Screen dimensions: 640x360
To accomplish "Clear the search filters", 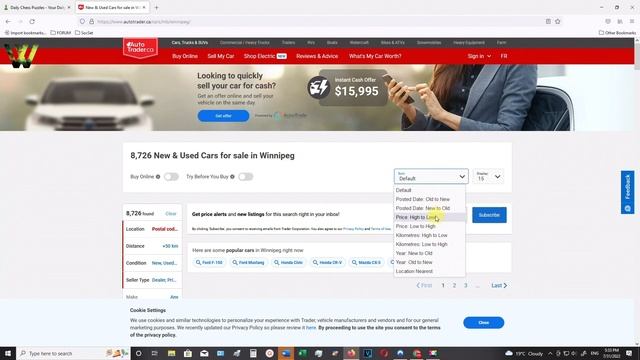I will (x=171, y=213).
